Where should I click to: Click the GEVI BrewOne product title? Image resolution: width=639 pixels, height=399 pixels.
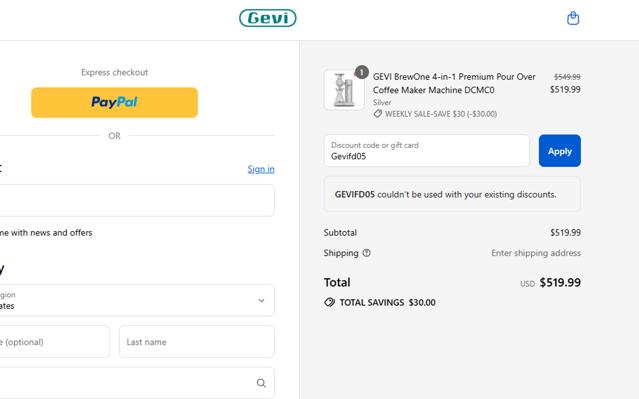tap(454, 83)
